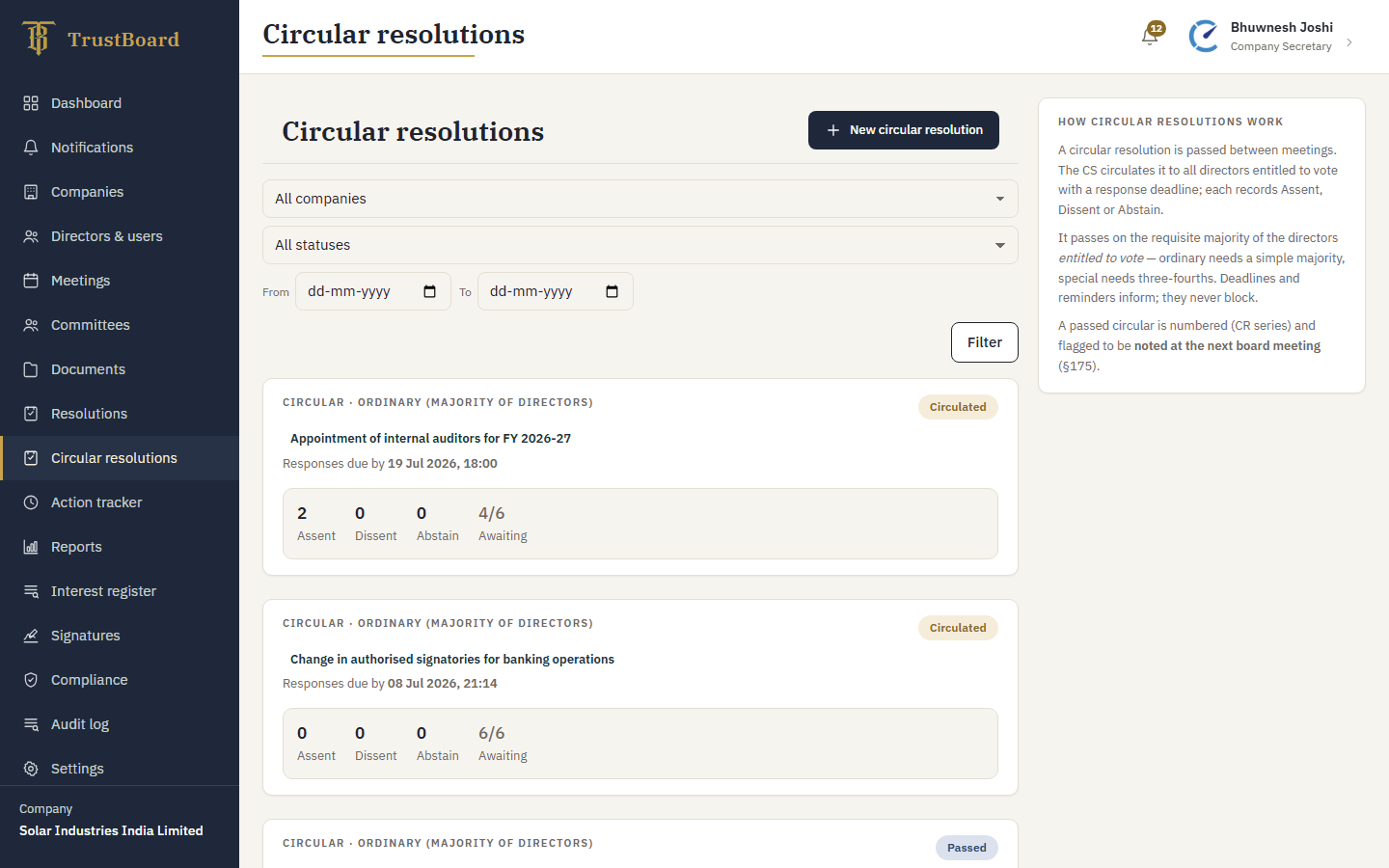Open Appointment of internal auditors for FY 2026-27

pyautogui.click(x=430, y=438)
